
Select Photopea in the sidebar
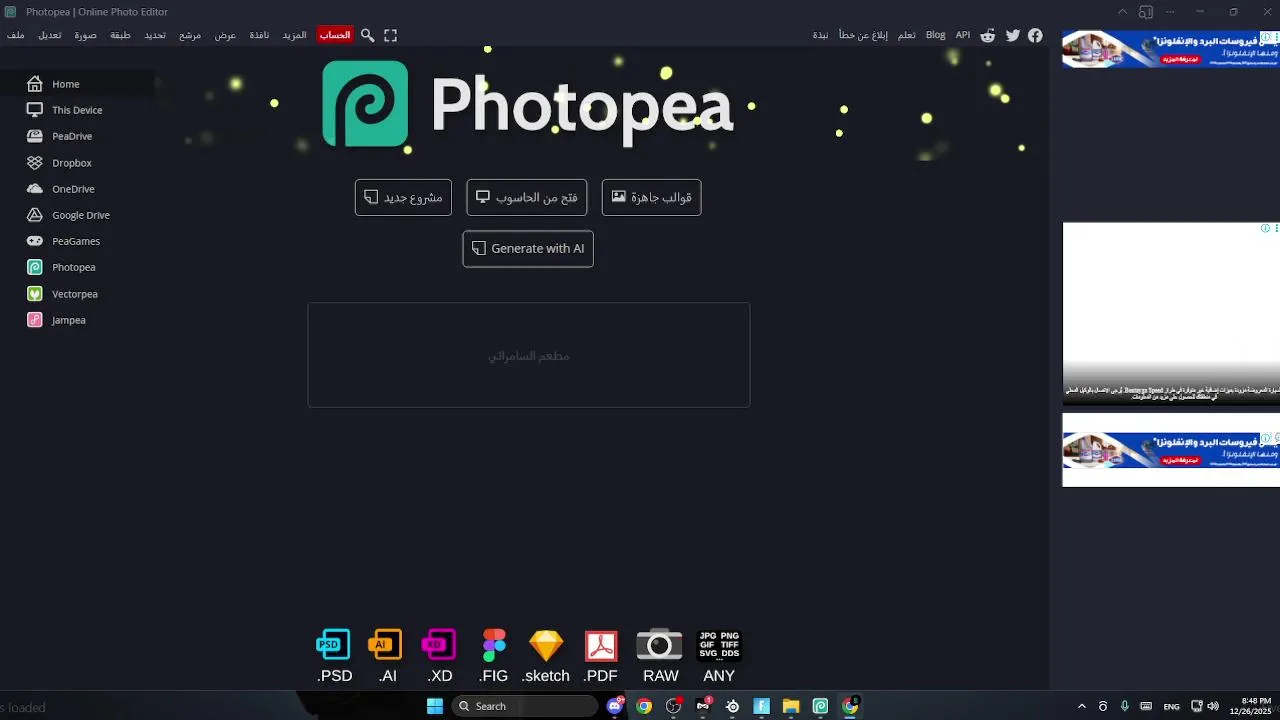click(78, 267)
